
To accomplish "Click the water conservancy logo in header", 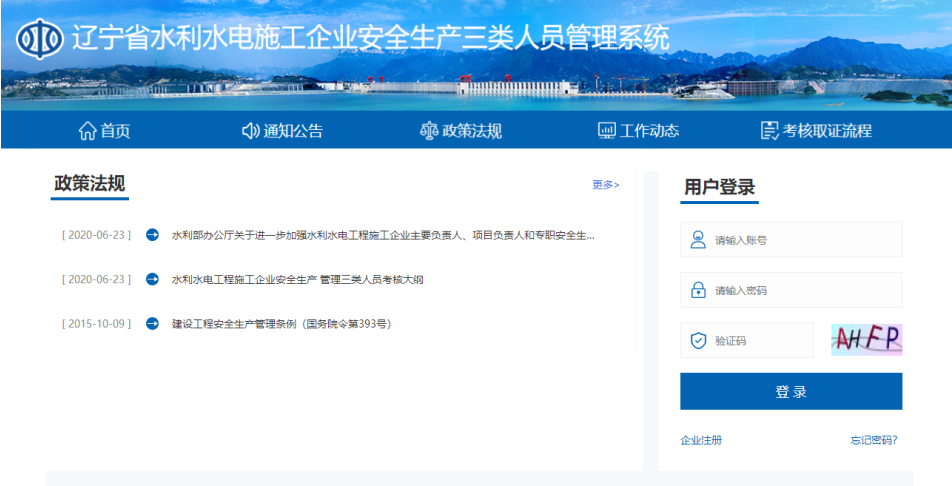I will (39, 39).
